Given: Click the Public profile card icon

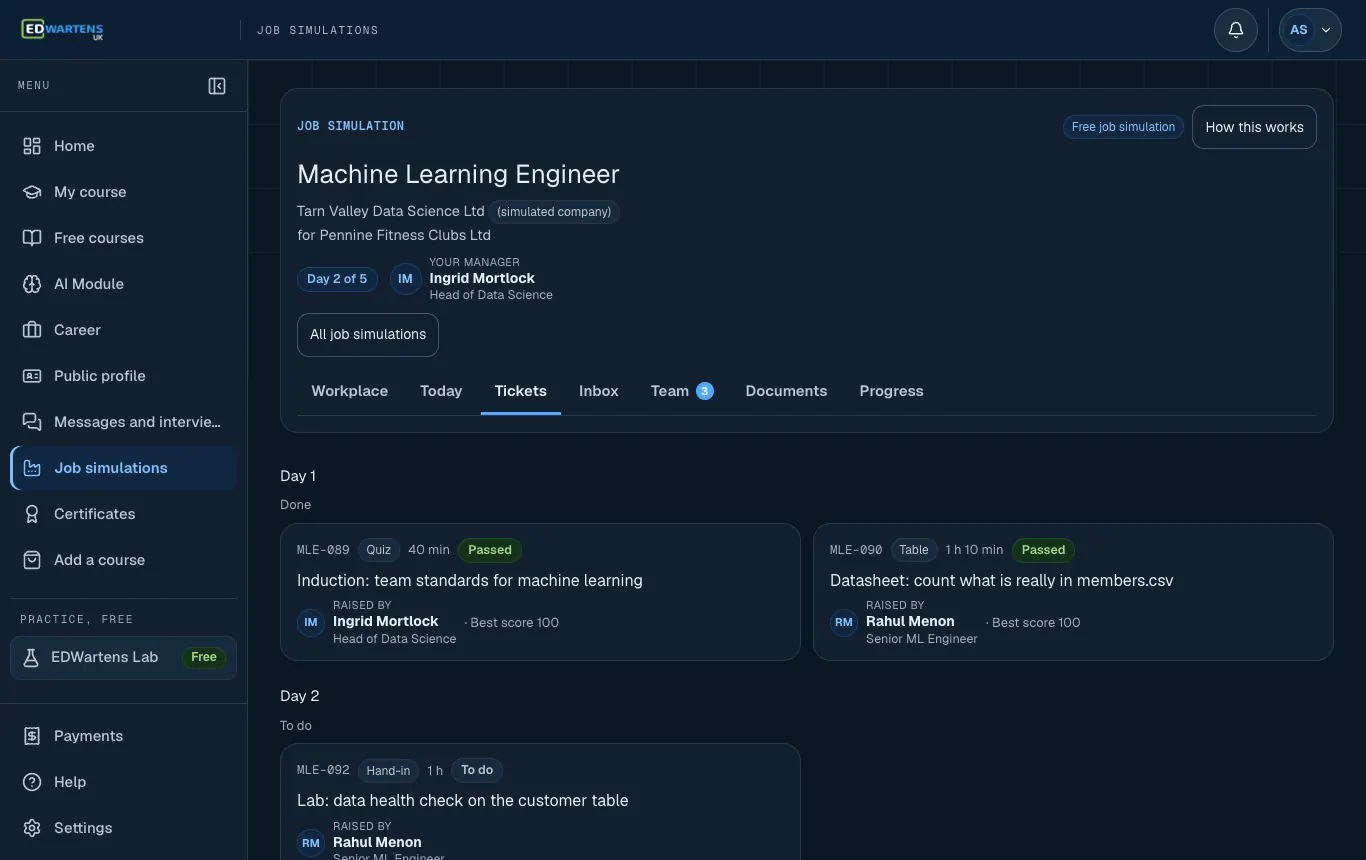Looking at the screenshot, I should pos(32,376).
